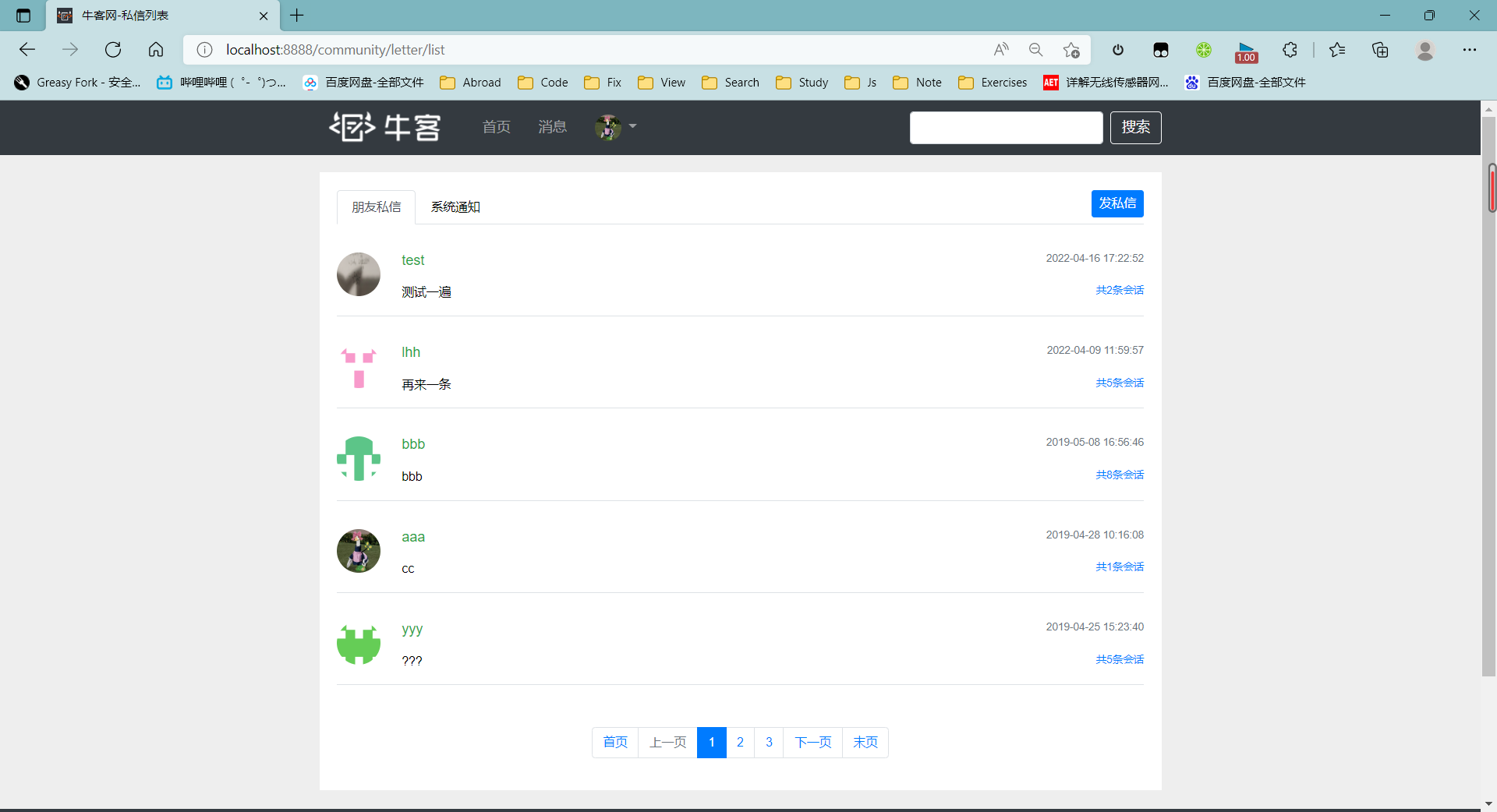Click the search input field in header
The width and height of the screenshot is (1497, 812).
pyautogui.click(x=1006, y=128)
